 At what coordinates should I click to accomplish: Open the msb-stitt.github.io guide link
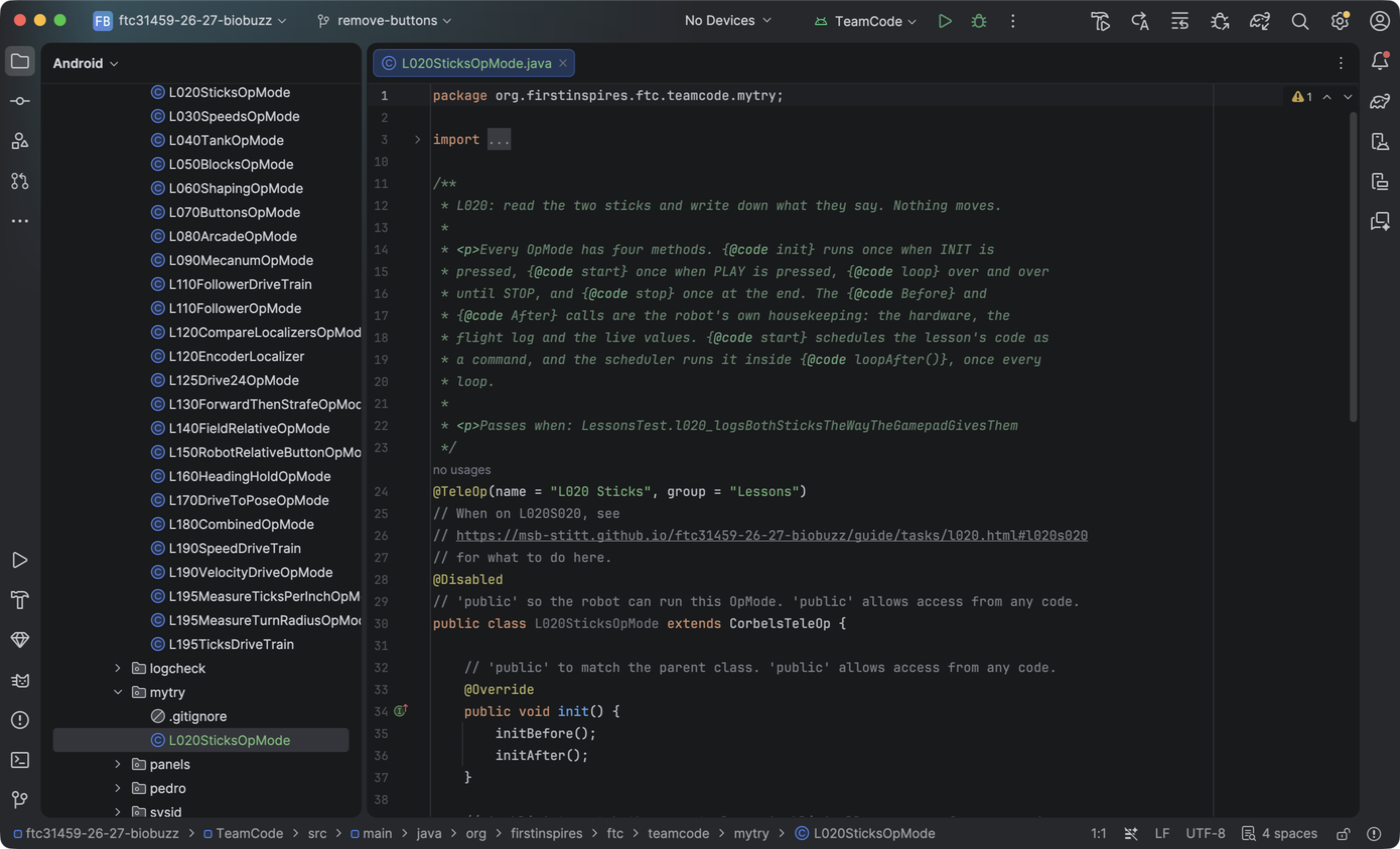(x=772, y=536)
